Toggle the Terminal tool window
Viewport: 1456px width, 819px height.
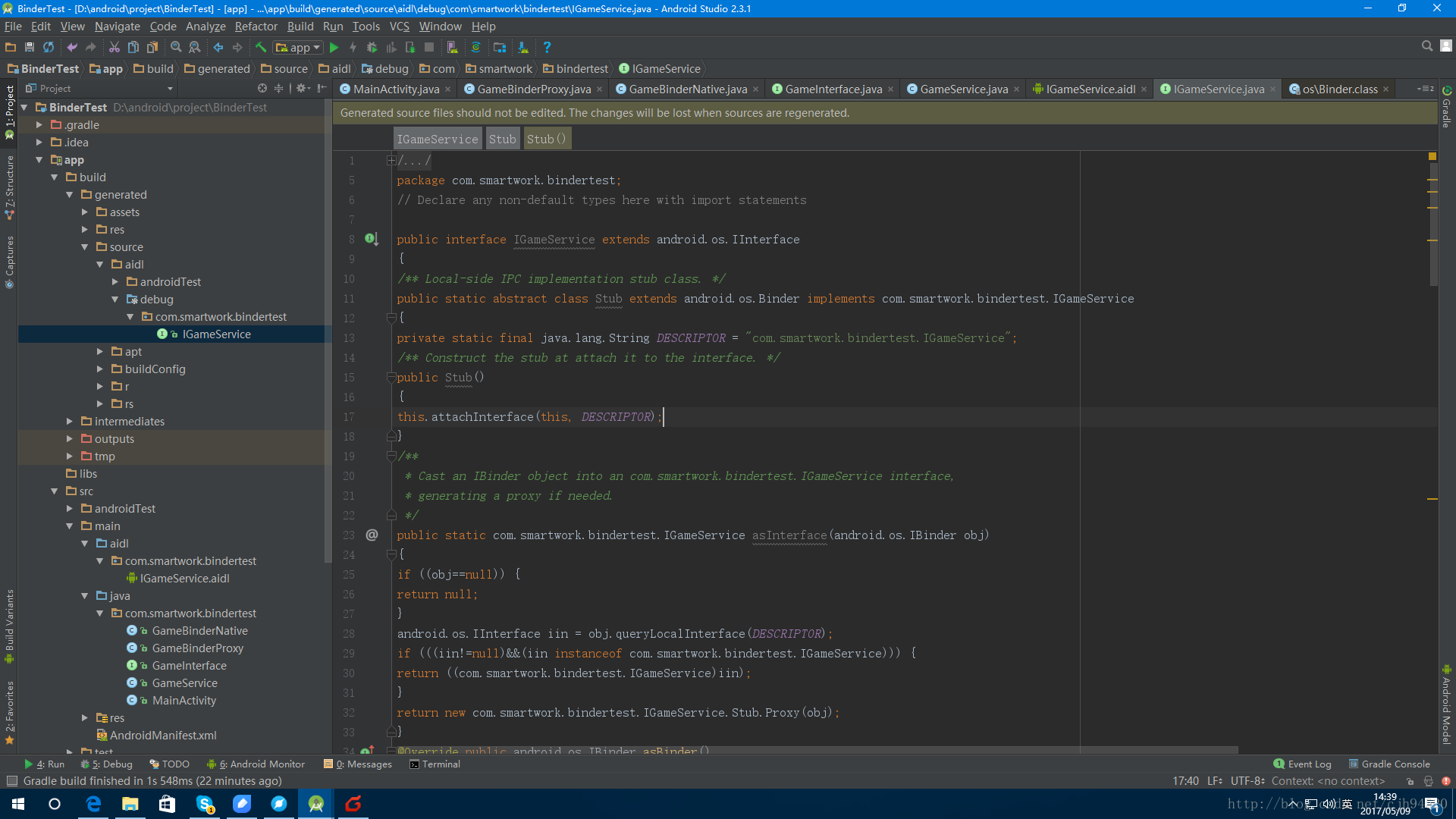[x=435, y=764]
